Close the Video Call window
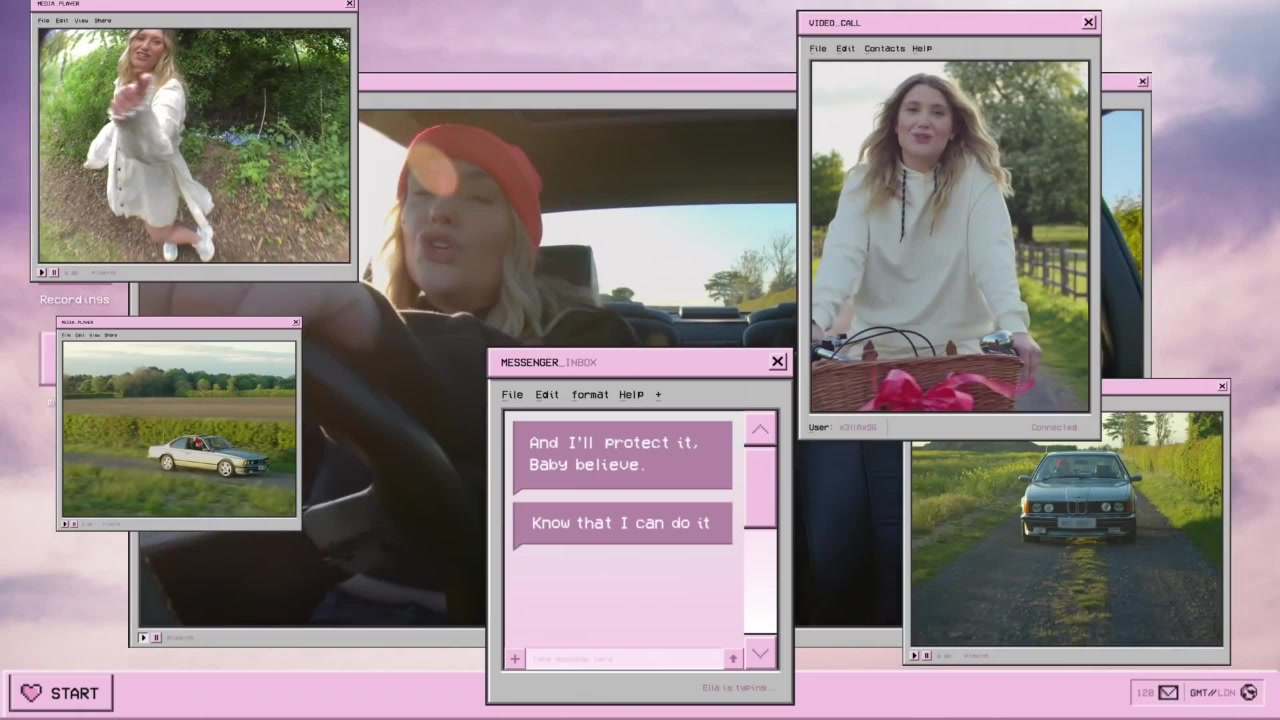This screenshot has width=1280, height=720. click(1089, 22)
